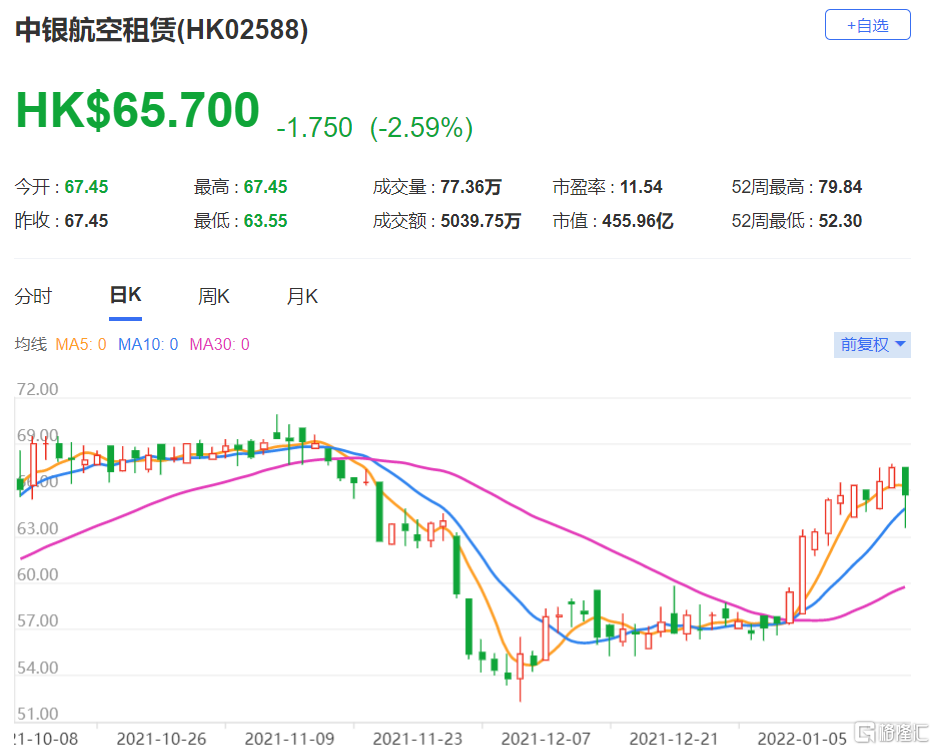This screenshot has height=750, width=936.
Task: Click the blue MA10 indicator label
Action: click(x=148, y=345)
